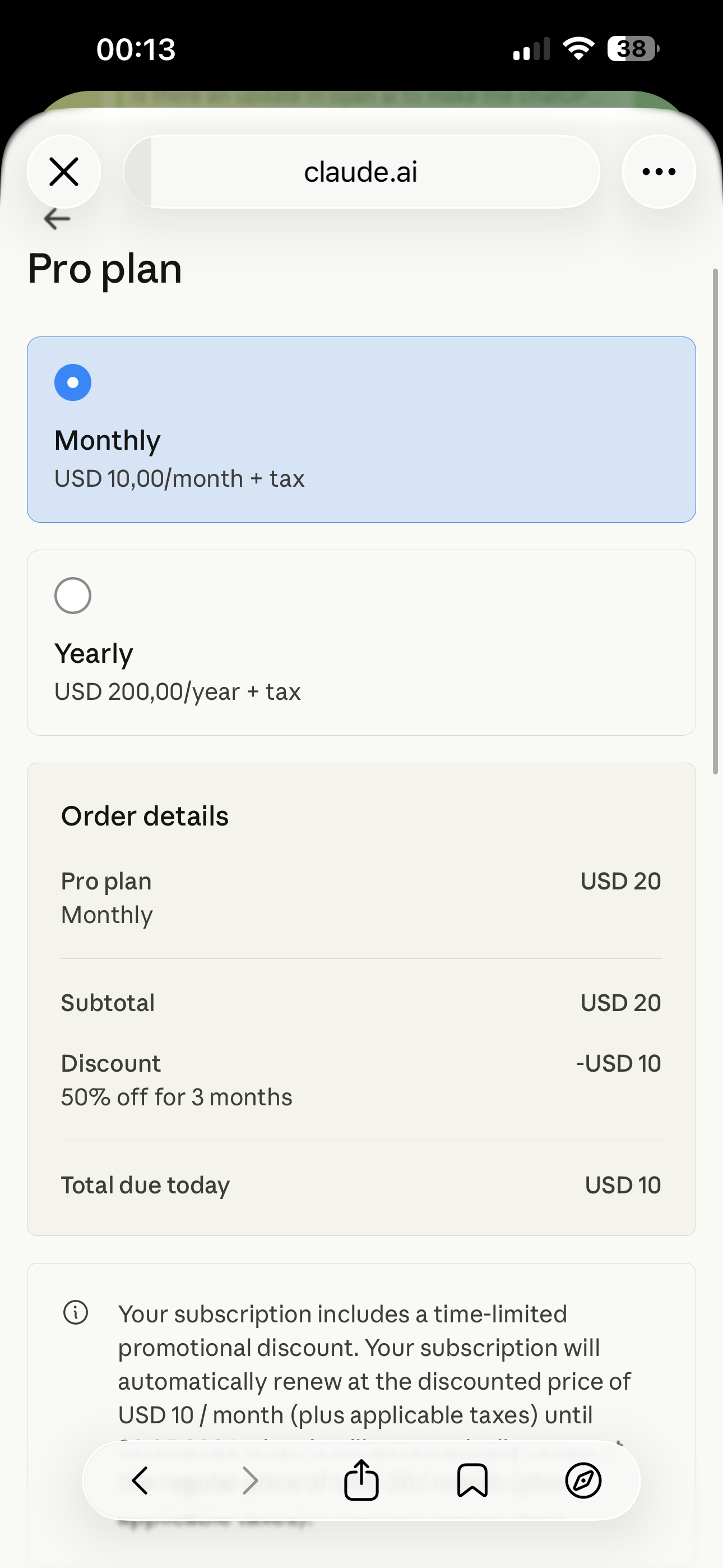
Task: Select the Monthly radio button
Action: [x=73, y=383]
